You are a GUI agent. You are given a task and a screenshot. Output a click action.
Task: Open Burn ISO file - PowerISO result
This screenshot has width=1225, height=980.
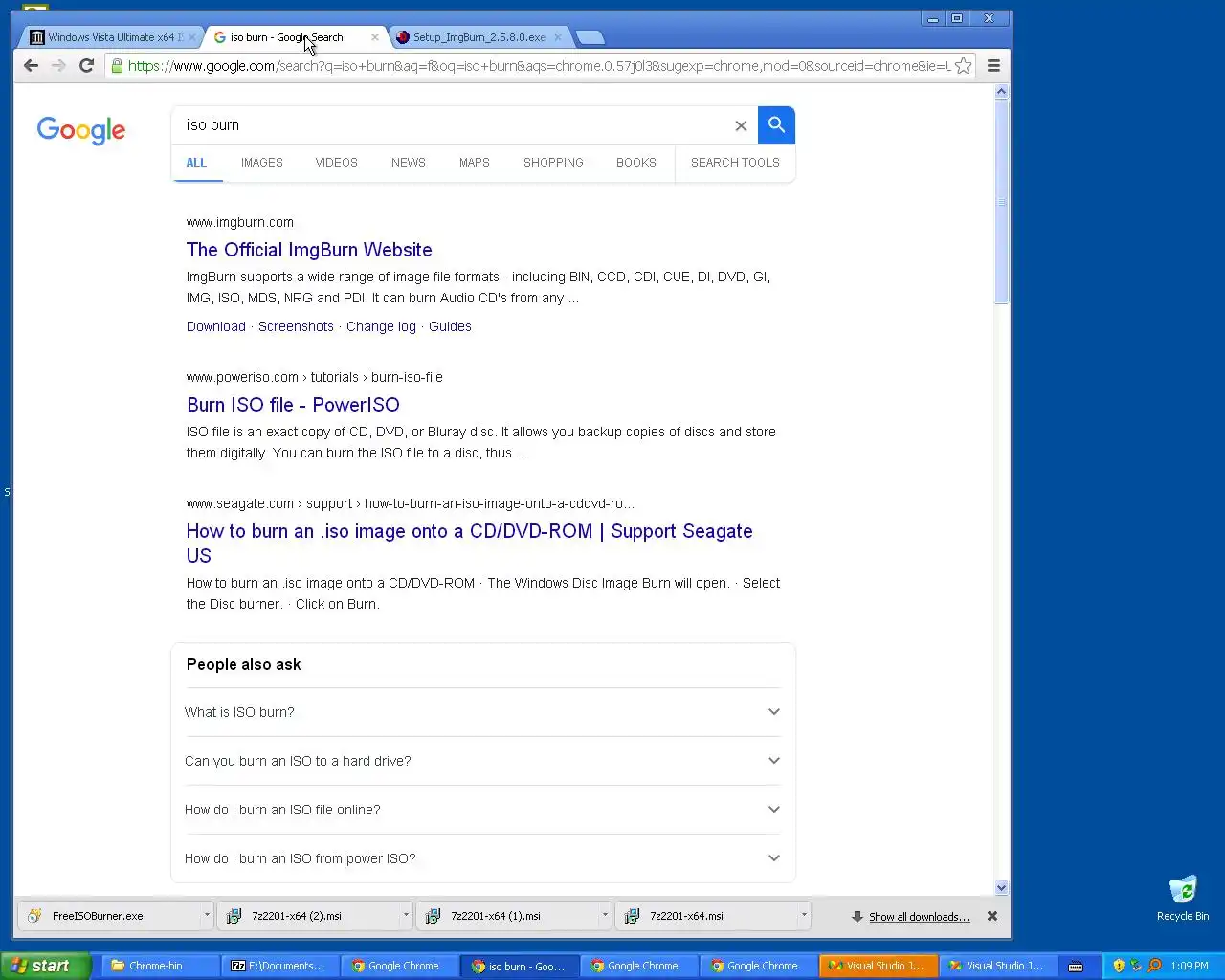293,405
